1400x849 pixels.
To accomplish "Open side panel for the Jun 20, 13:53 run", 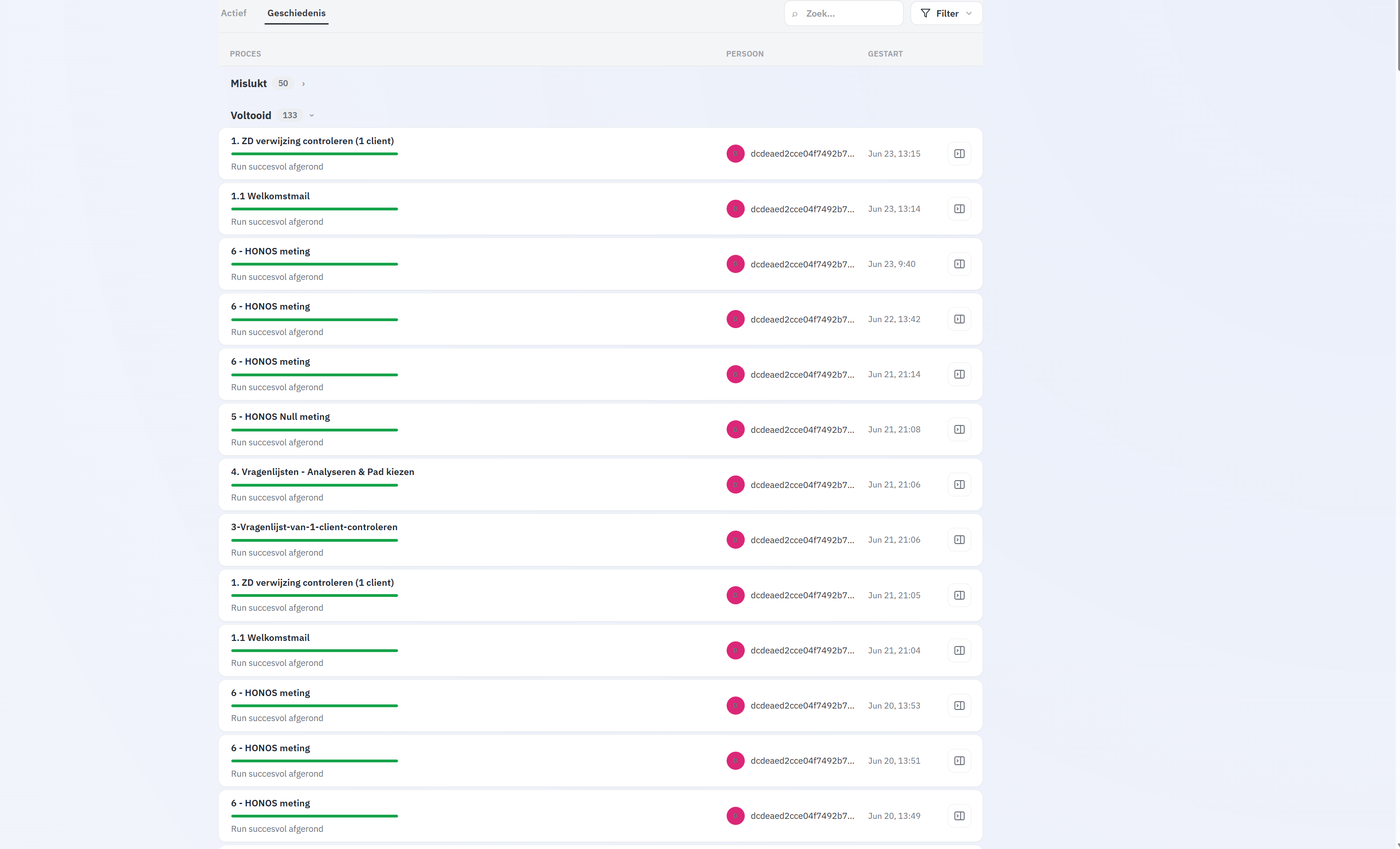I will pyautogui.click(x=959, y=705).
